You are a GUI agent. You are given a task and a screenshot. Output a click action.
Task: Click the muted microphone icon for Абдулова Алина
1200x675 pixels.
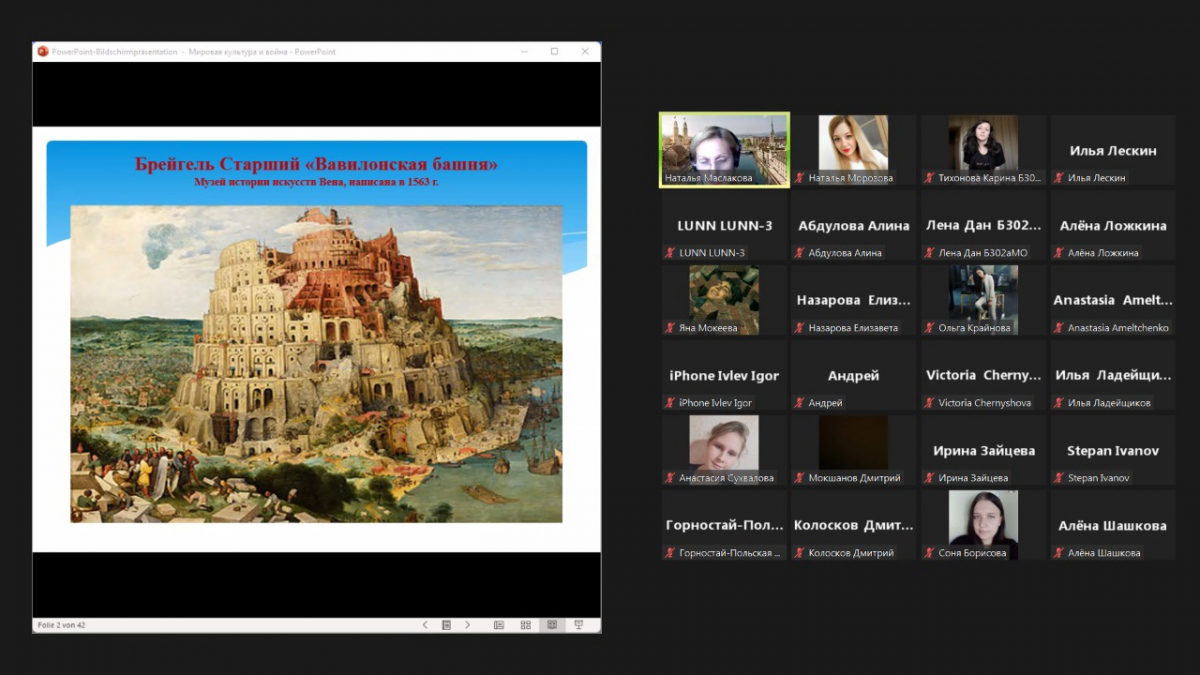(800, 253)
